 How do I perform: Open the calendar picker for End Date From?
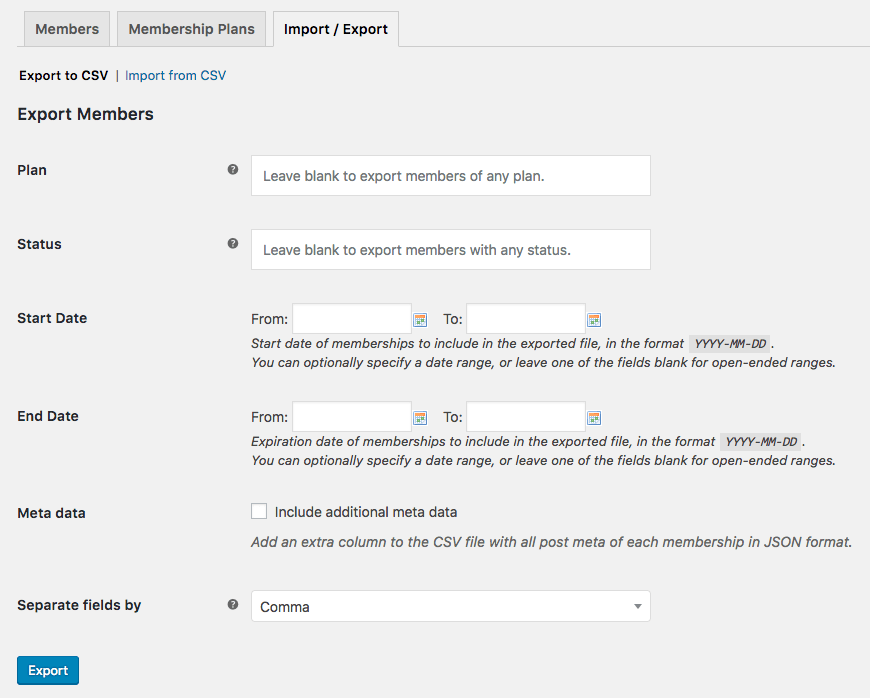[420, 417]
